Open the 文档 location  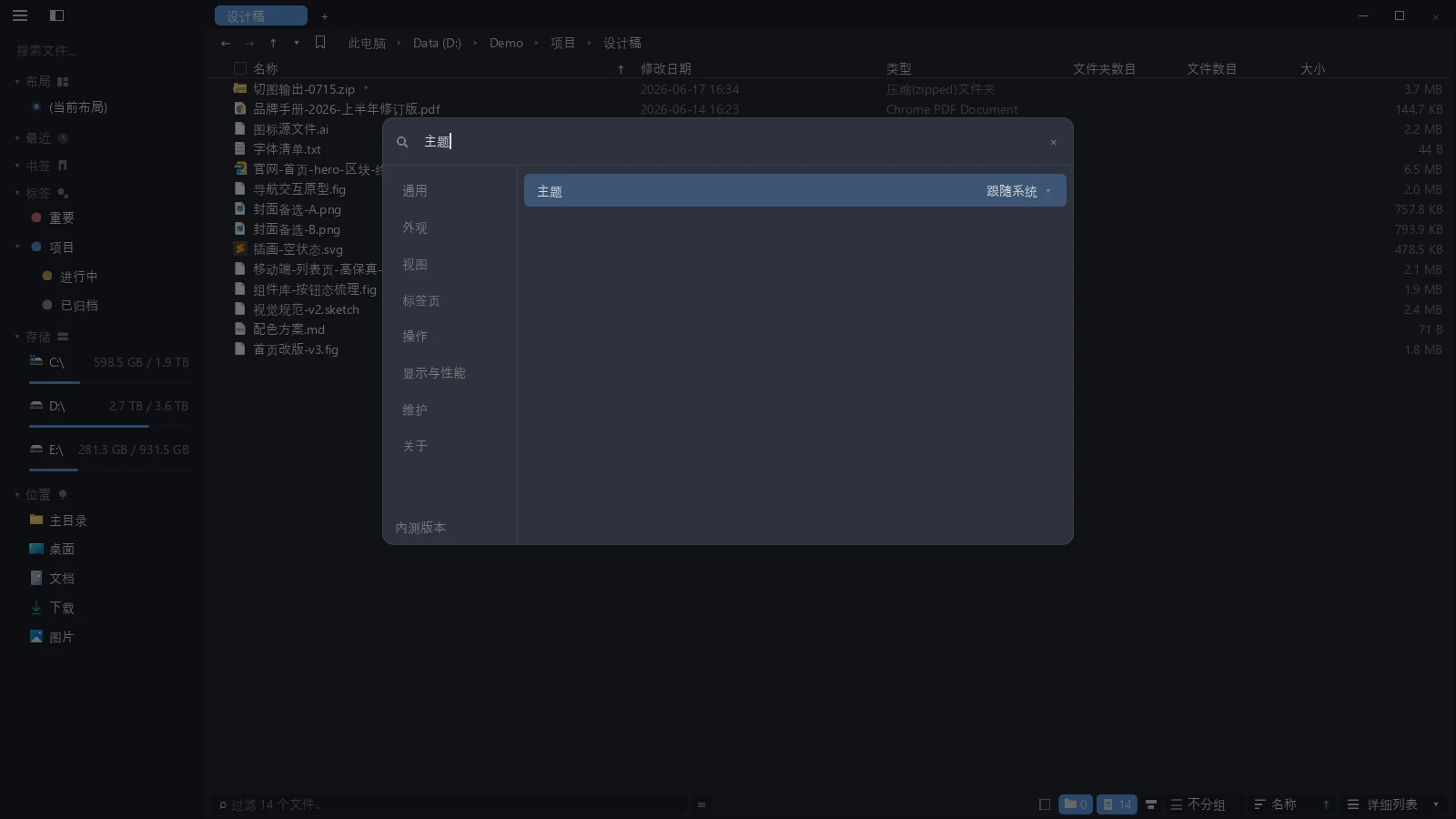coord(62,579)
